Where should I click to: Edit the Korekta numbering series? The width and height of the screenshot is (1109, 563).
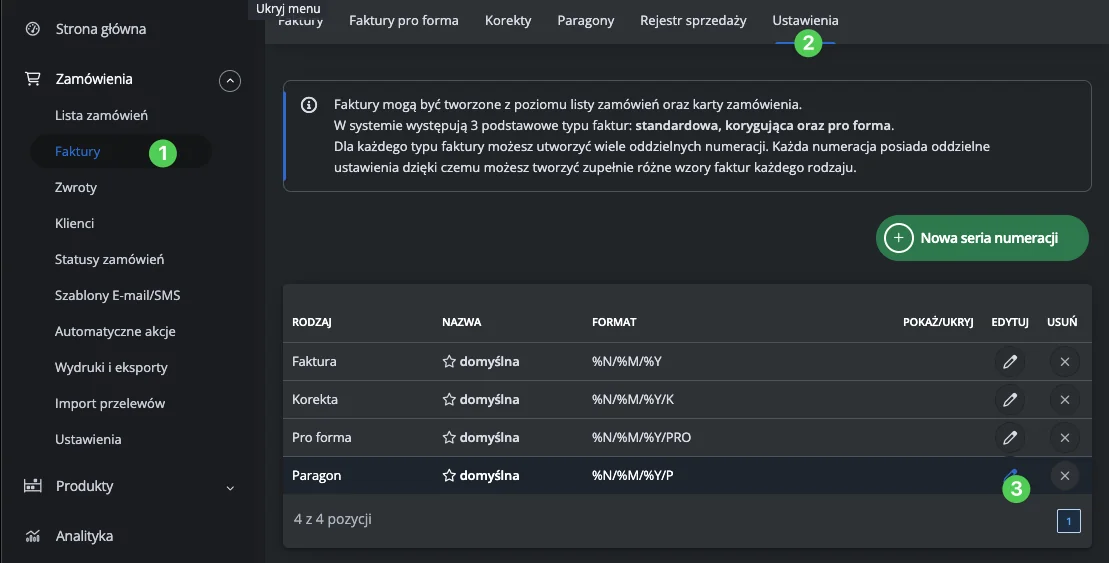tap(1010, 400)
